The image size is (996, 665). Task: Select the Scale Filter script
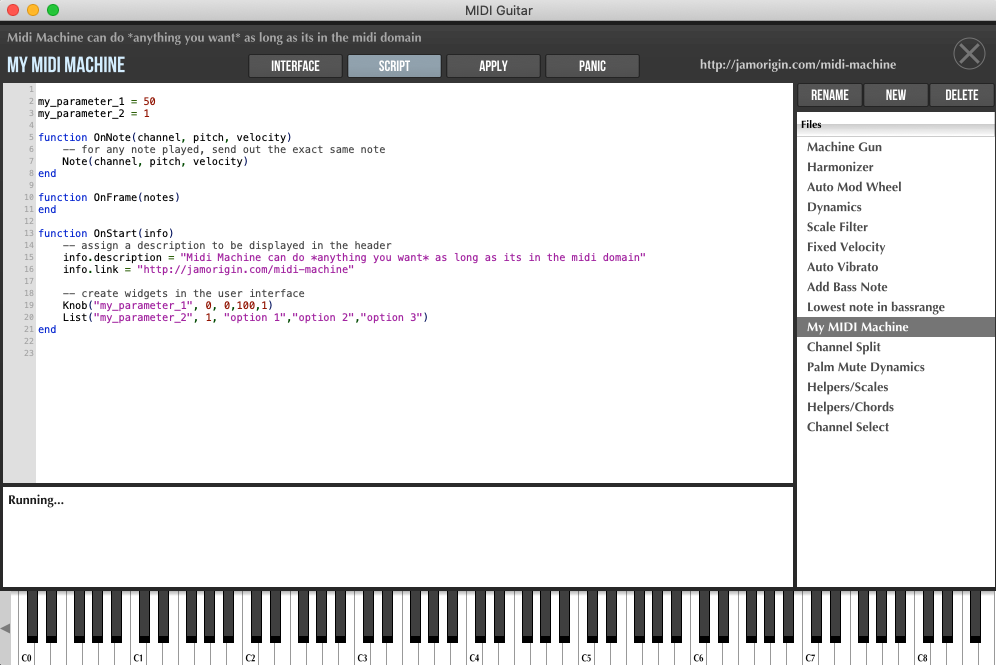pos(896,227)
